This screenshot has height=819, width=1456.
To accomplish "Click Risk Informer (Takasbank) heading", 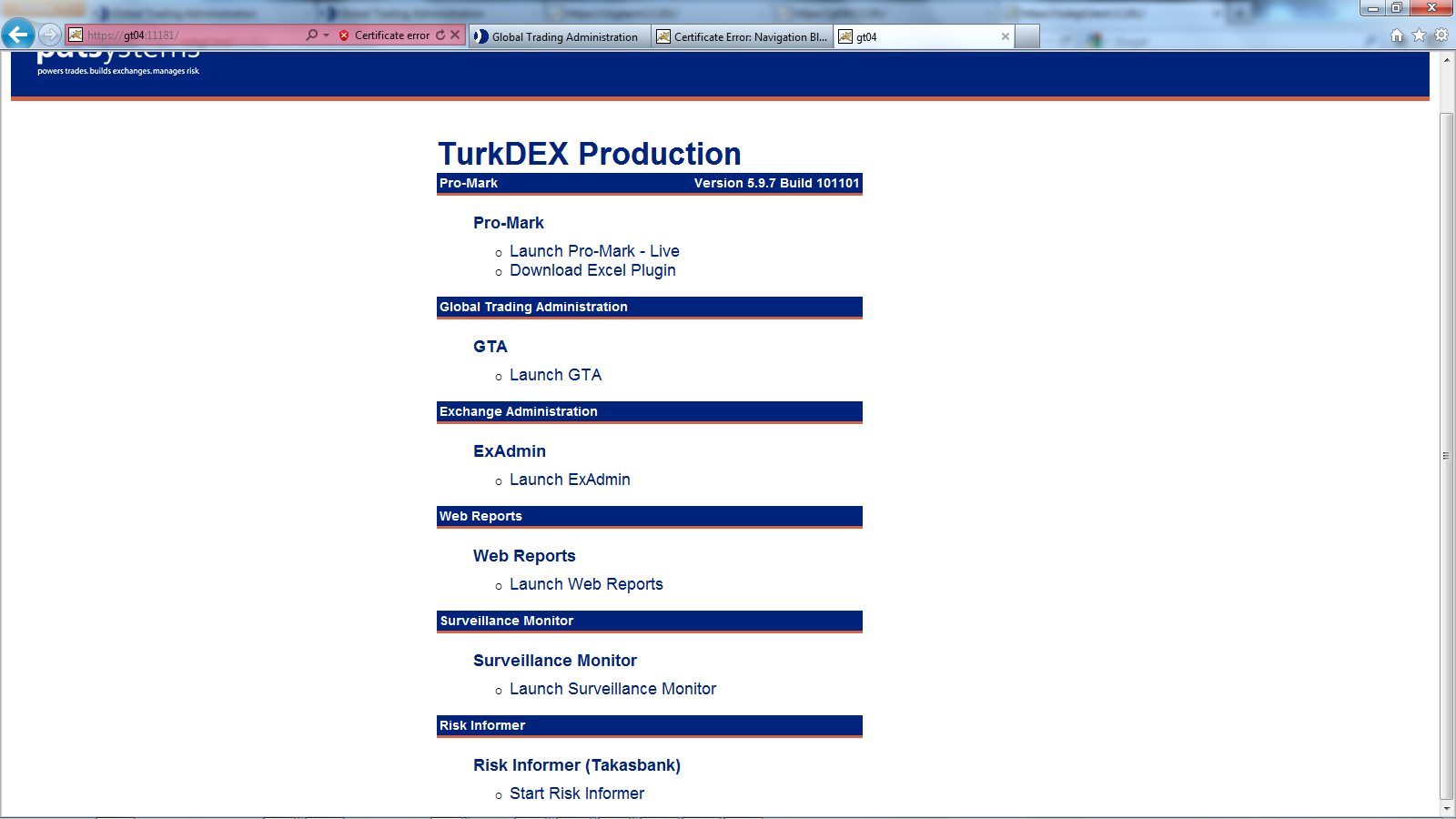I will (x=577, y=765).
